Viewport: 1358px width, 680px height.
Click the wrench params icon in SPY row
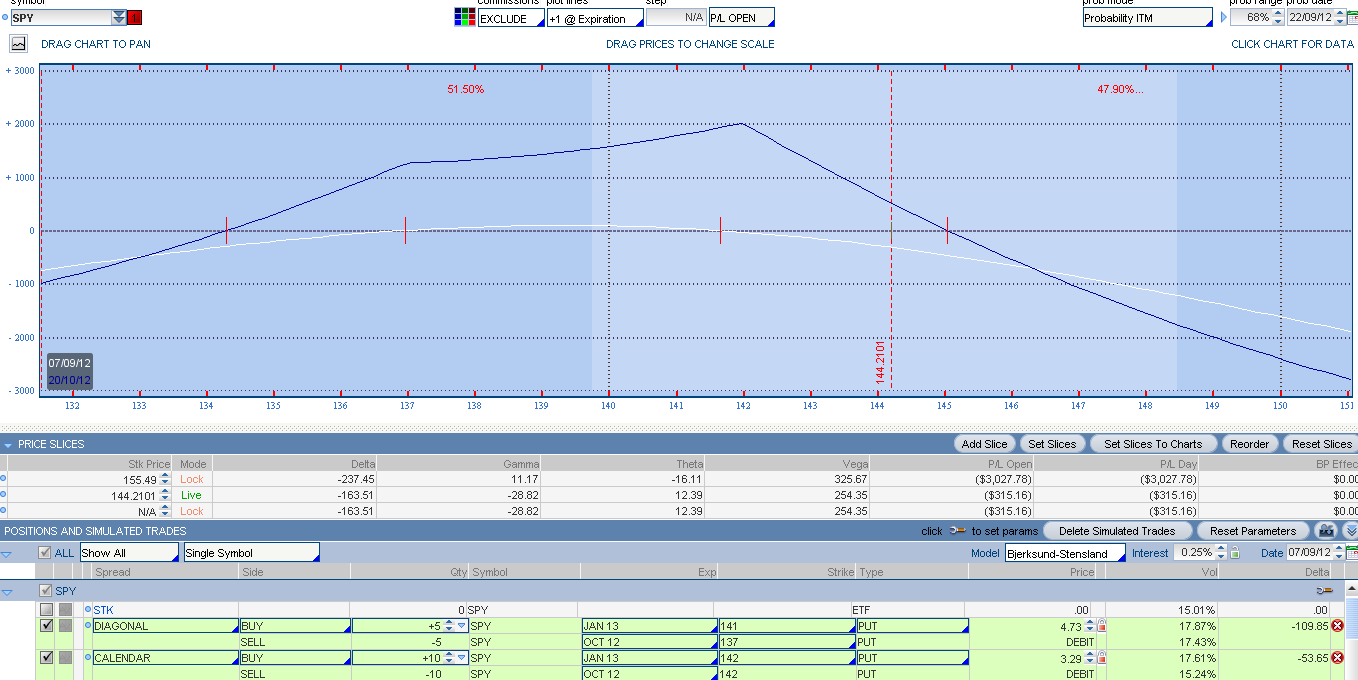[x=1326, y=591]
